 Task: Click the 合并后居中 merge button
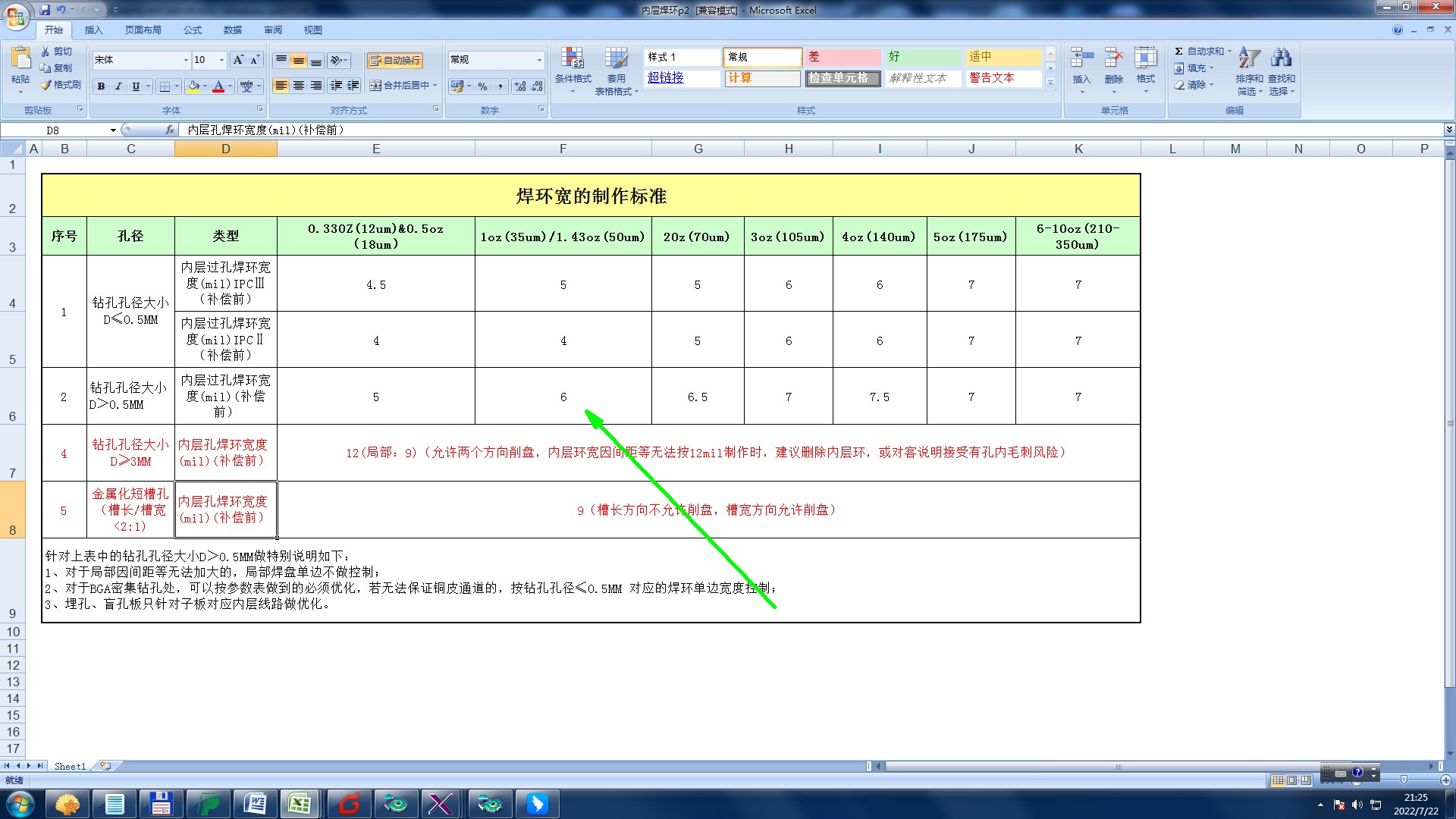(x=399, y=86)
